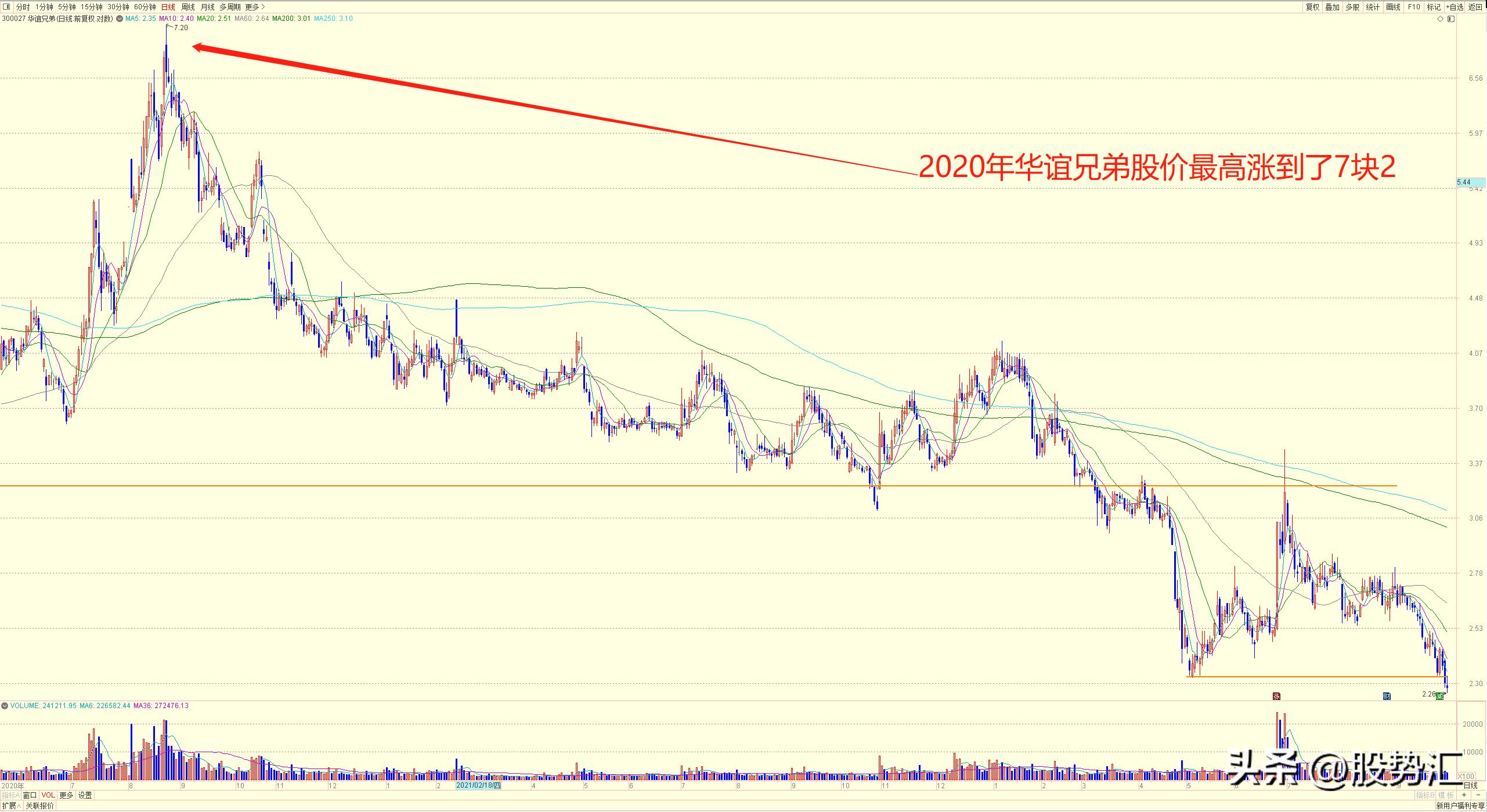Click the minus zoom icon at bottom right
Viewport: 1487px width, 812px height.
tap(1477, 795)
